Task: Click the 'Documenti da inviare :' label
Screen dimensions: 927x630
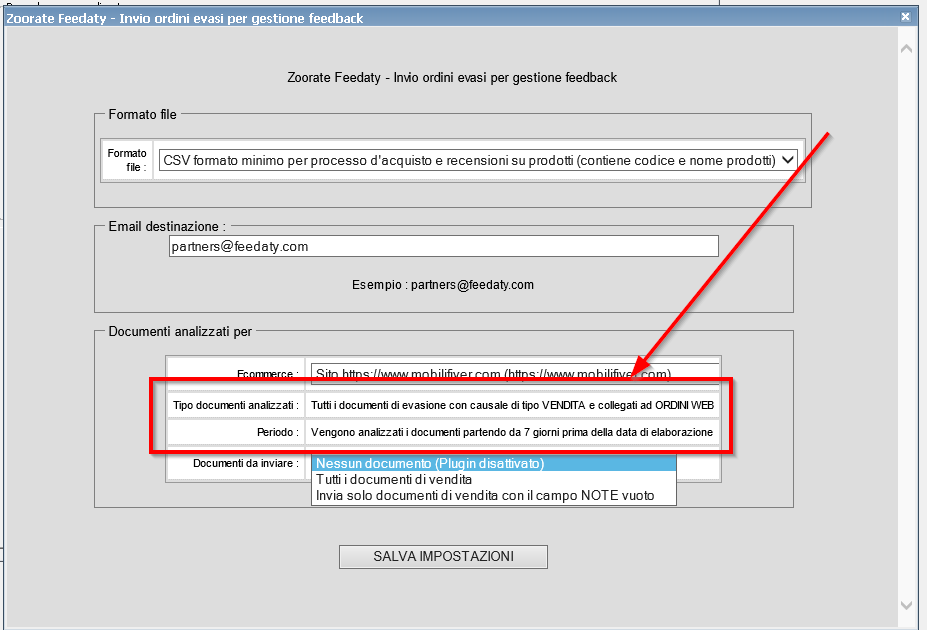Action: tap(246, 463)
